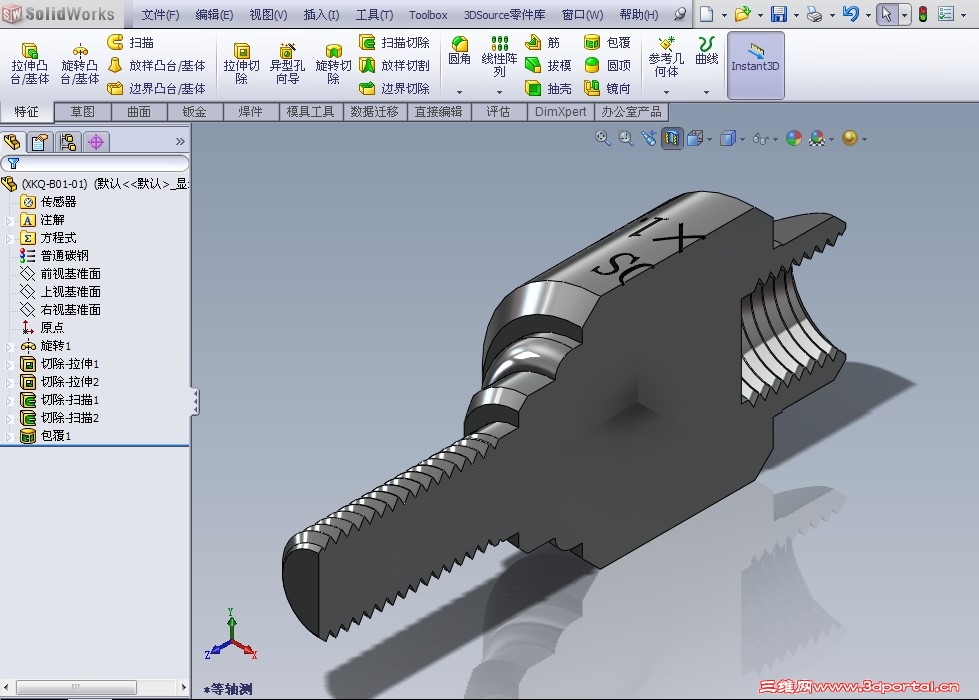The width and height of the screenshot is (979, 700).
Task: Click the 包覆 wrap tool
Action: pyautogui.click(x=607, y=42)
